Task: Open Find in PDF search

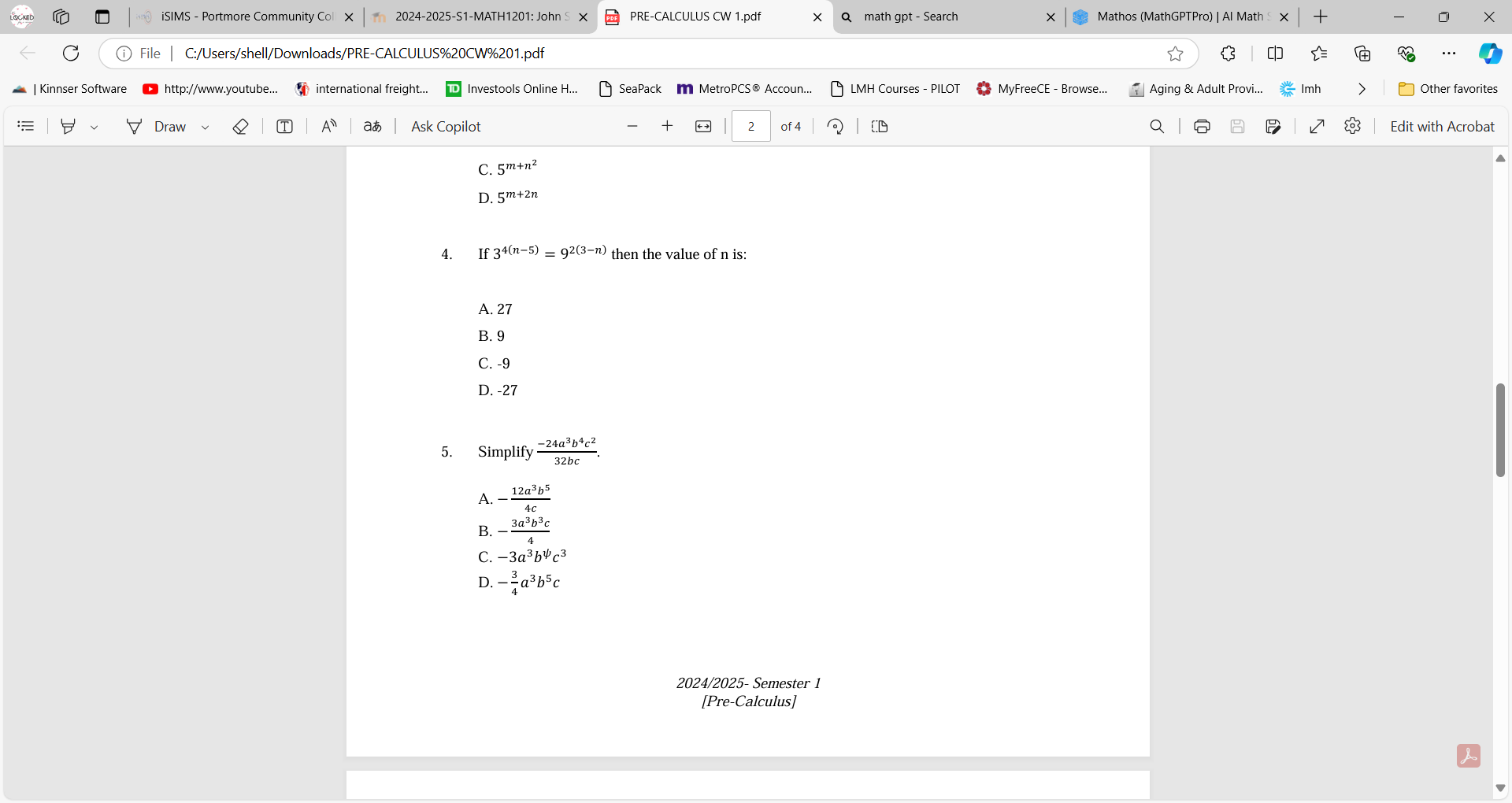Action: [x=1157, y=126]
